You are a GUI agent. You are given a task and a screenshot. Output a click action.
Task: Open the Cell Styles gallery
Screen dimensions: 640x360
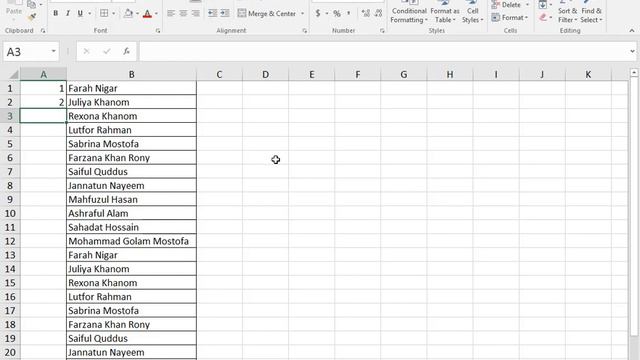[473, 12]
